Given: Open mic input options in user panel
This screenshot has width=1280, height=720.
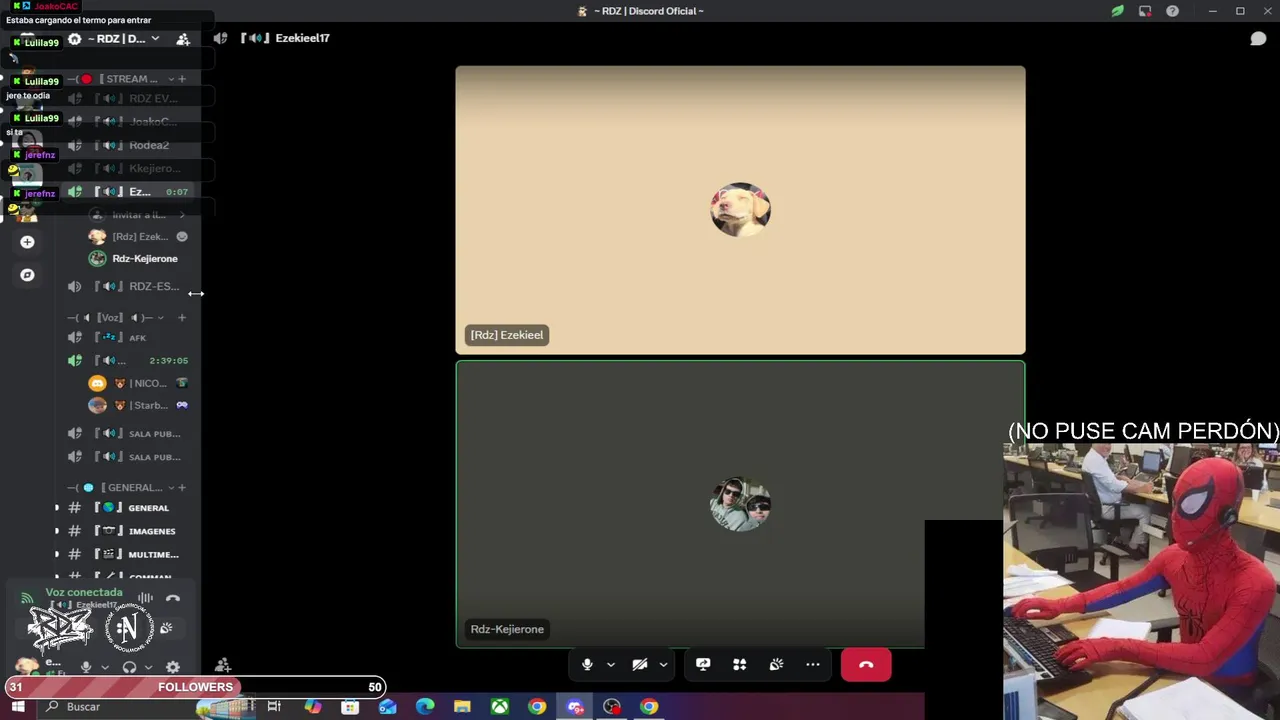Looking at the screenshot, I should tap(105, 668).
